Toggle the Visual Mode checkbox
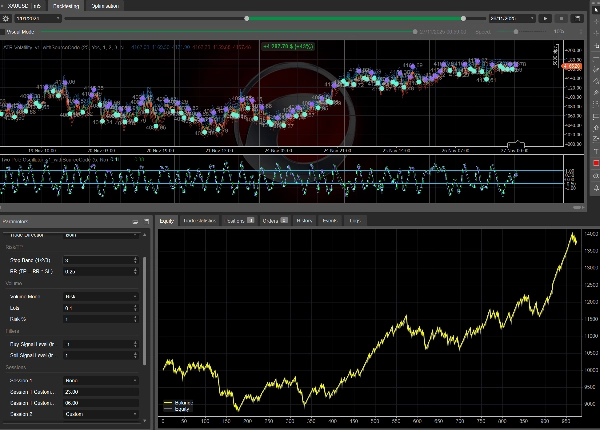Viewport: 600px width, 430px height. pyautogui.click(x=2, y=32)
